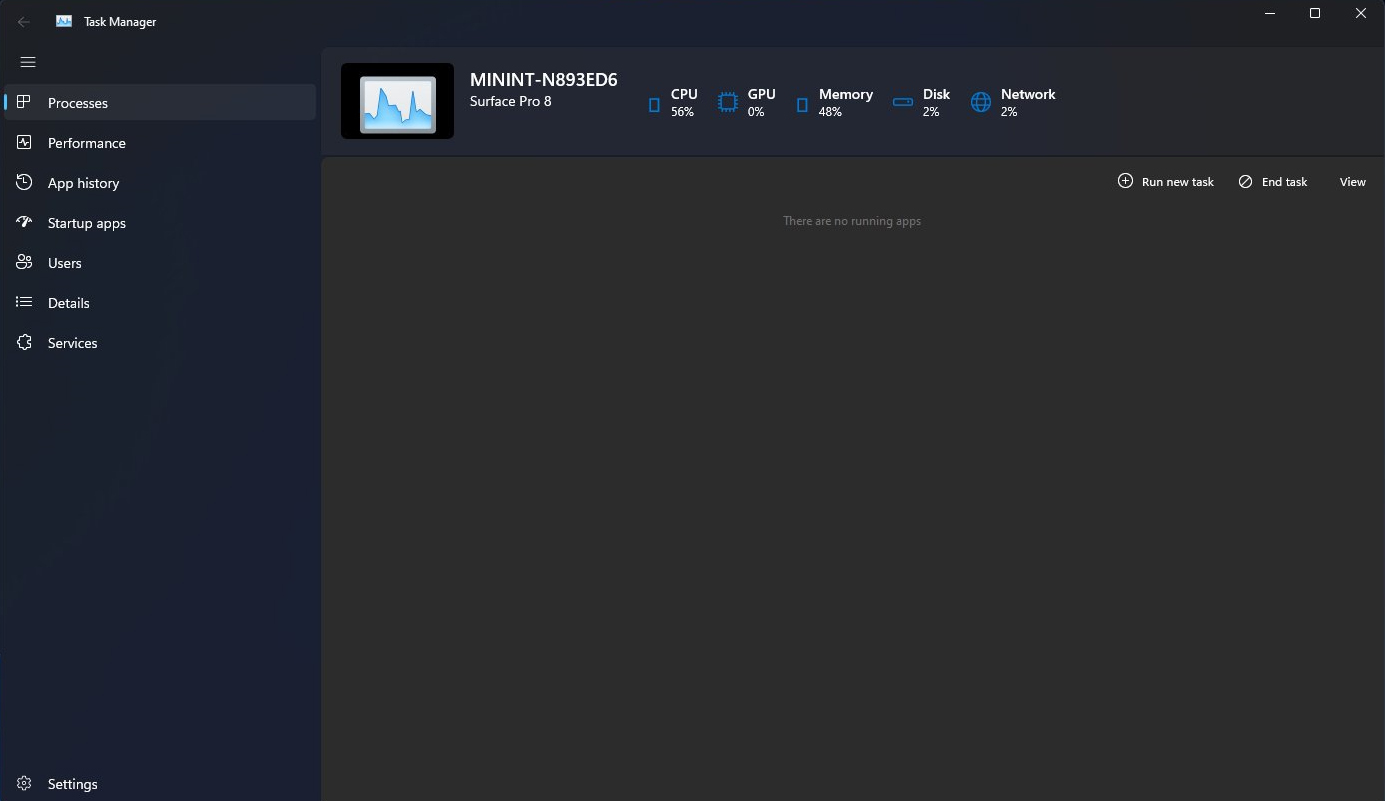Image resolution: width=1385 pixels, height=801 pixels.
Task: Click the Task Manager title bar icon
Action: [x=64, y=21]
